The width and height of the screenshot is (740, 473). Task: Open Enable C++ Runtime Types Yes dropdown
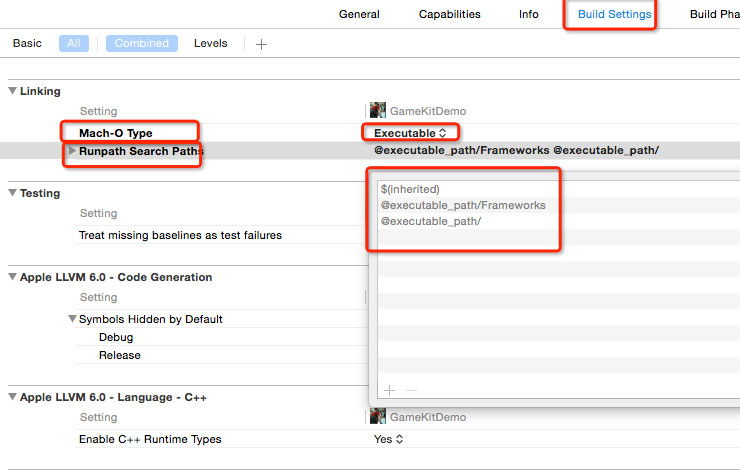click(x=388, y=439)
